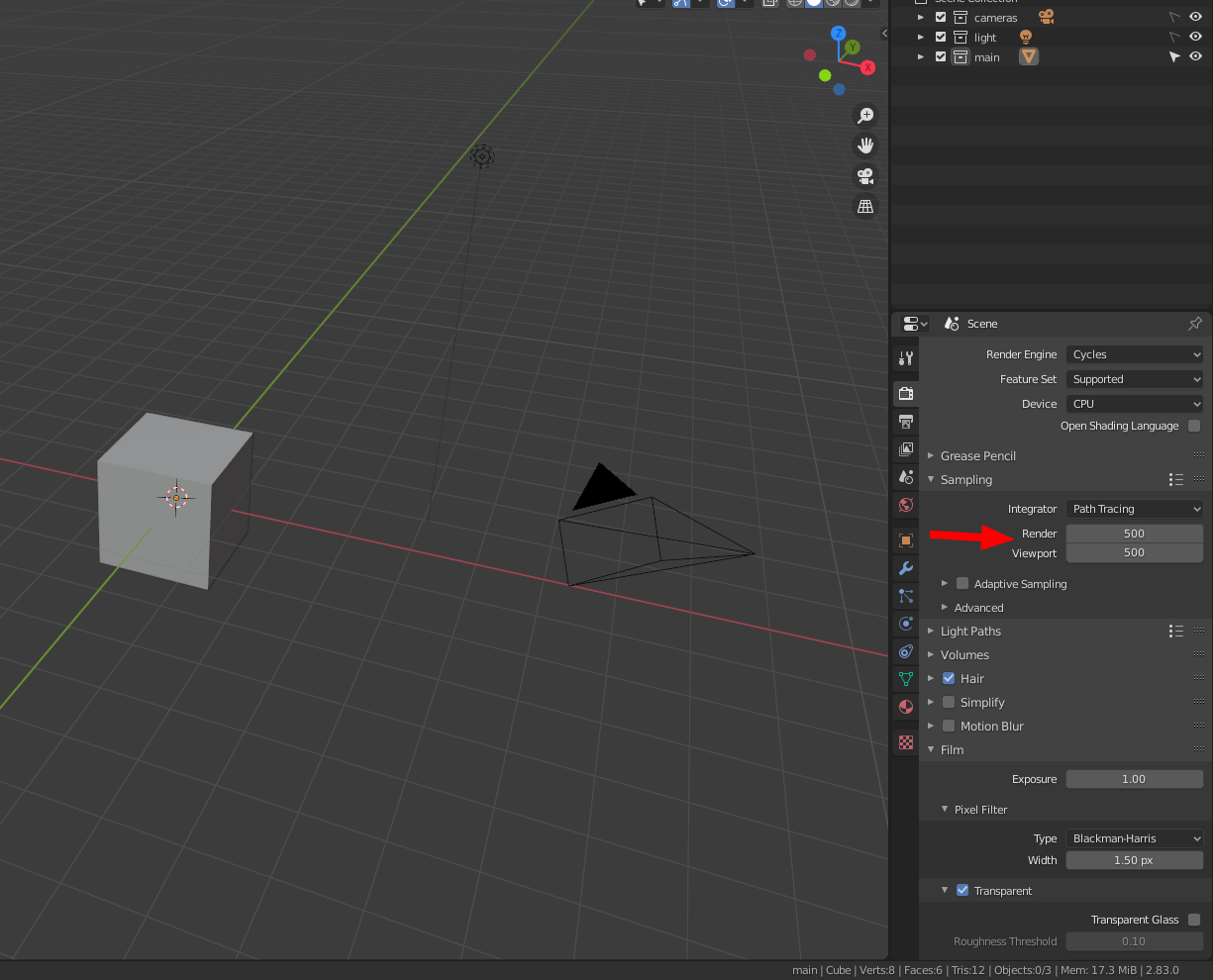This screenshot has width=1213, height=980.
Task: Hide the light collection with eye icon
Action: [x=1195, y=37]
